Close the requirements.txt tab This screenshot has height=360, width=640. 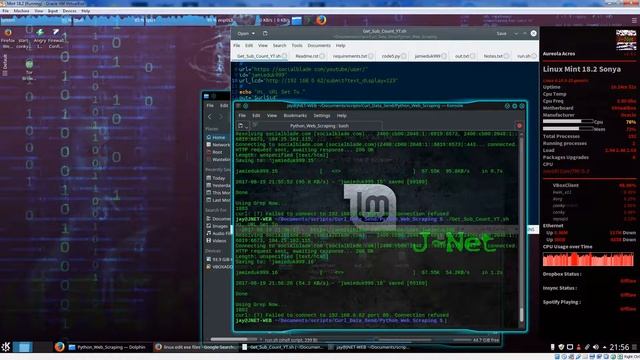tap(371, 56)
